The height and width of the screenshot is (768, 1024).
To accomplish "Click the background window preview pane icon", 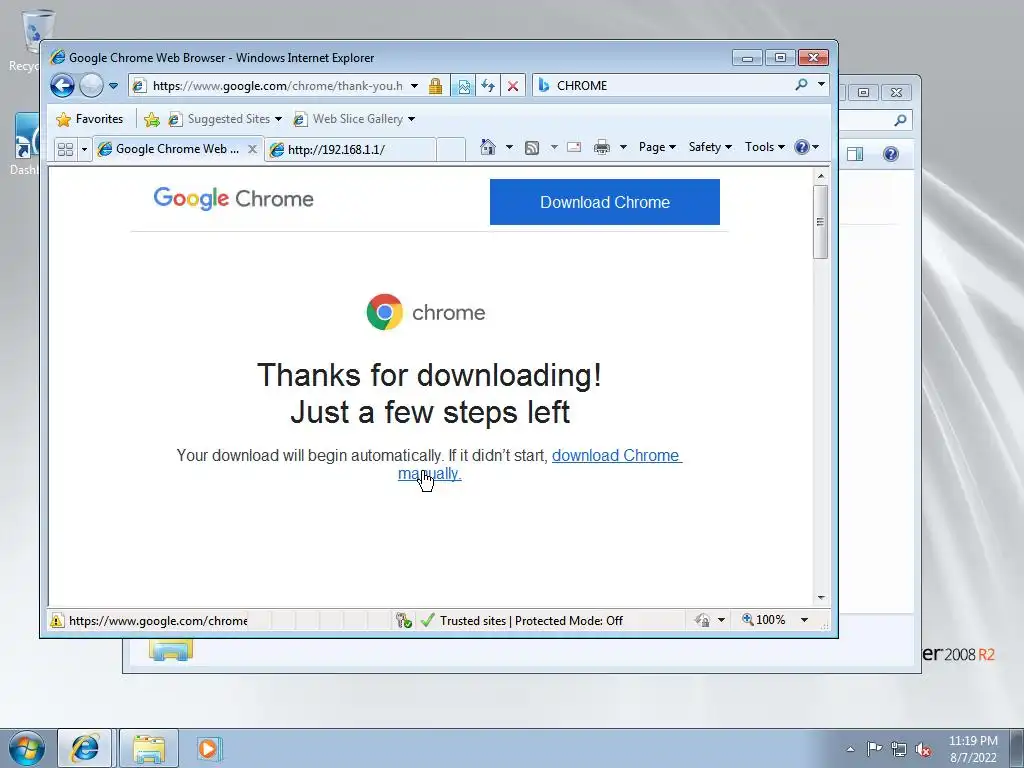I will pyautogui.click(x=855, y=154).
